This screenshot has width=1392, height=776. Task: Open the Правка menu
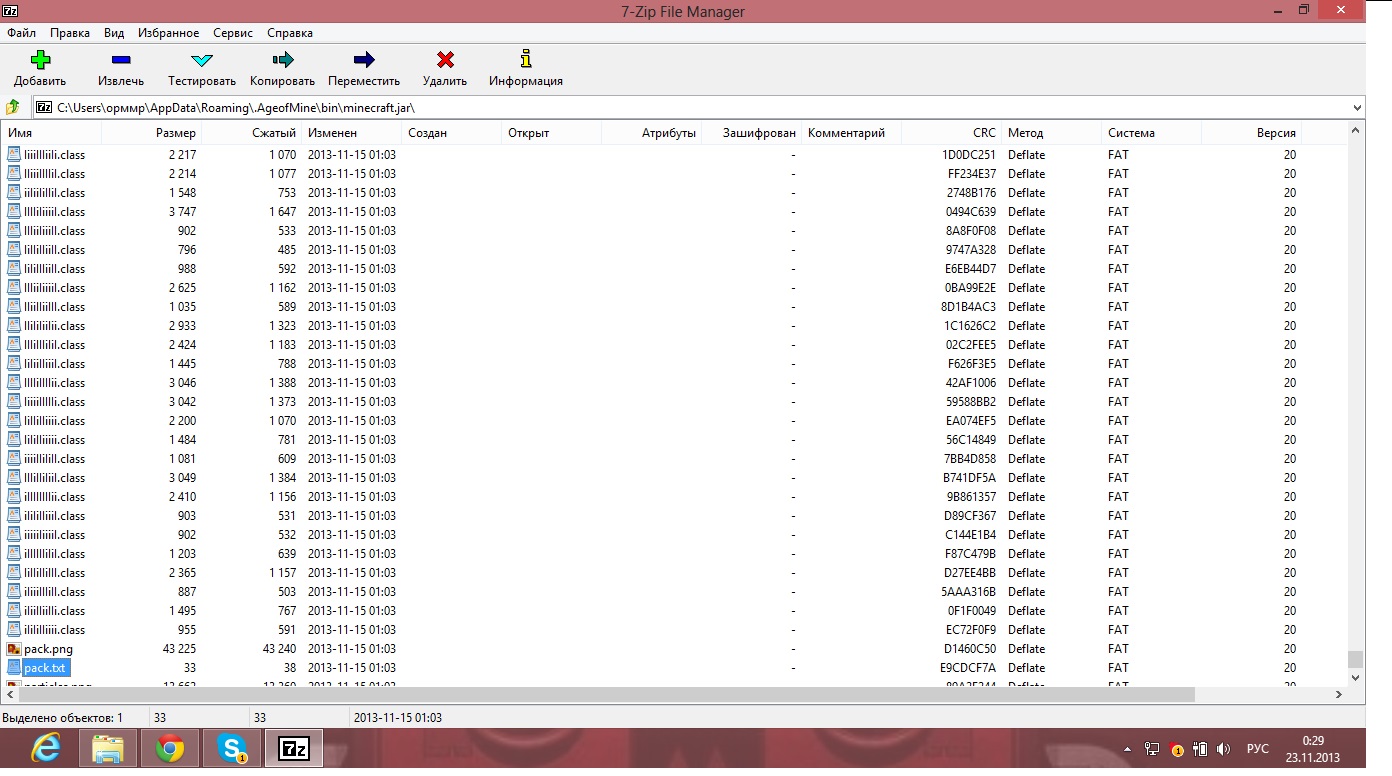pyautogui.click(x=70, y=33)
